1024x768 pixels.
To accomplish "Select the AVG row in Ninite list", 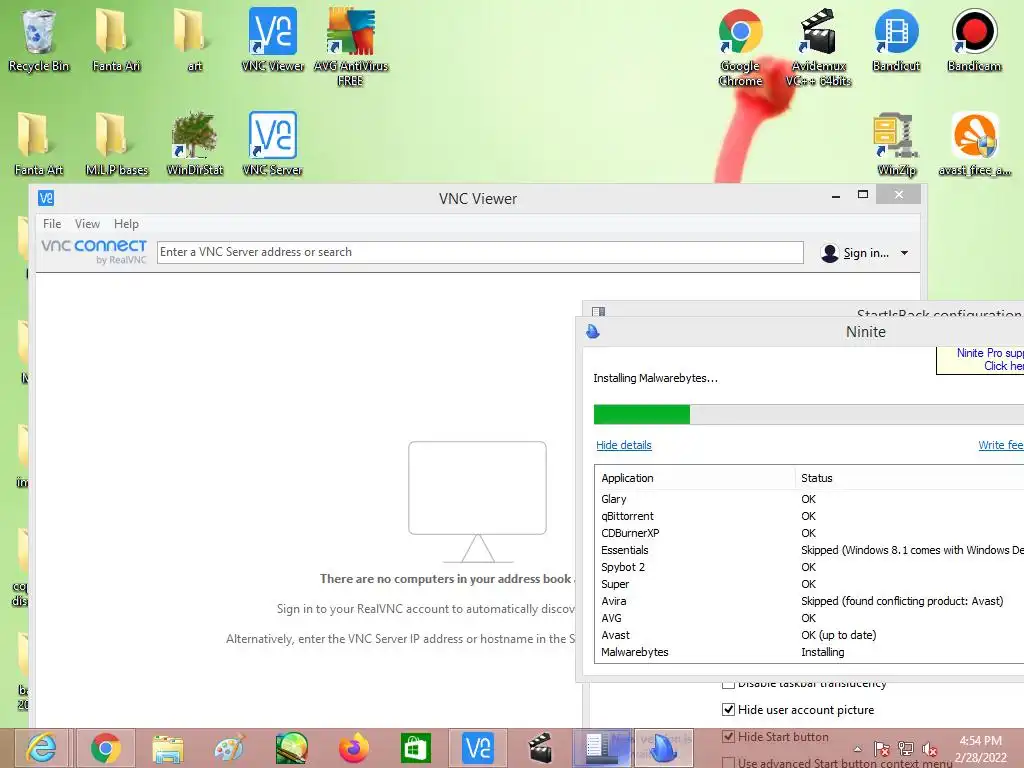I will click(810, 618).
